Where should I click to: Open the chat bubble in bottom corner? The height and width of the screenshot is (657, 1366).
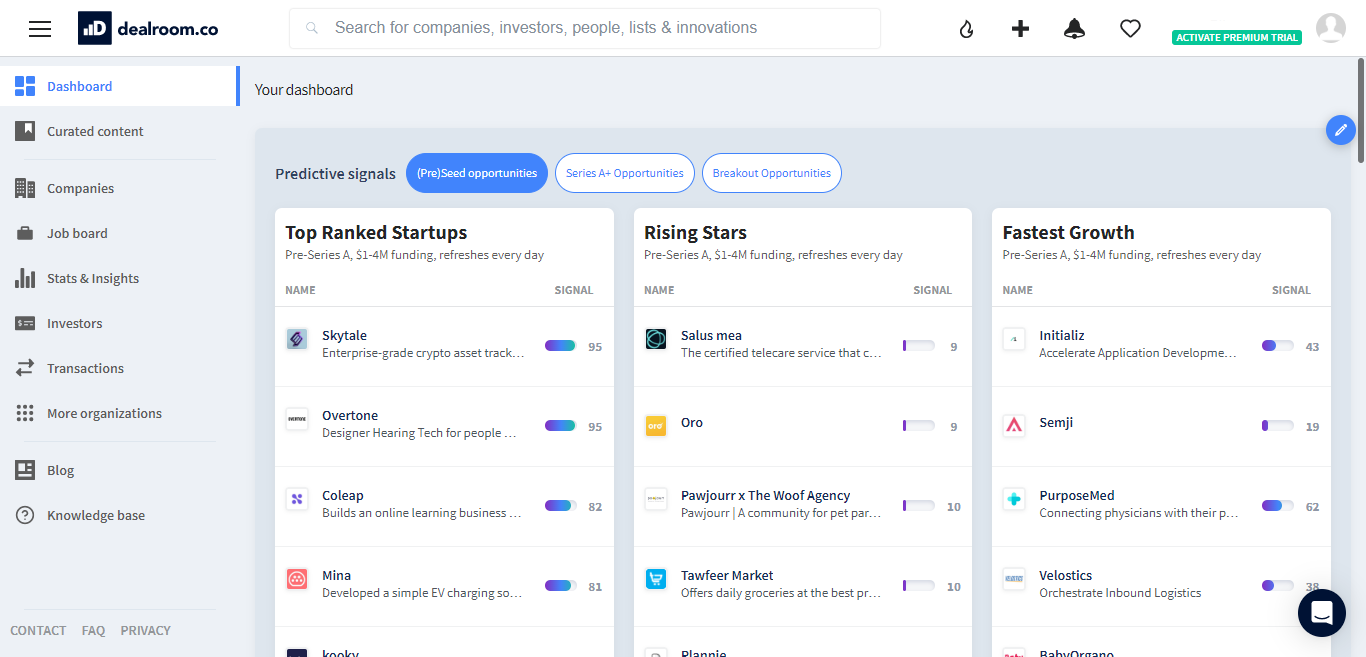(1321, 613)
